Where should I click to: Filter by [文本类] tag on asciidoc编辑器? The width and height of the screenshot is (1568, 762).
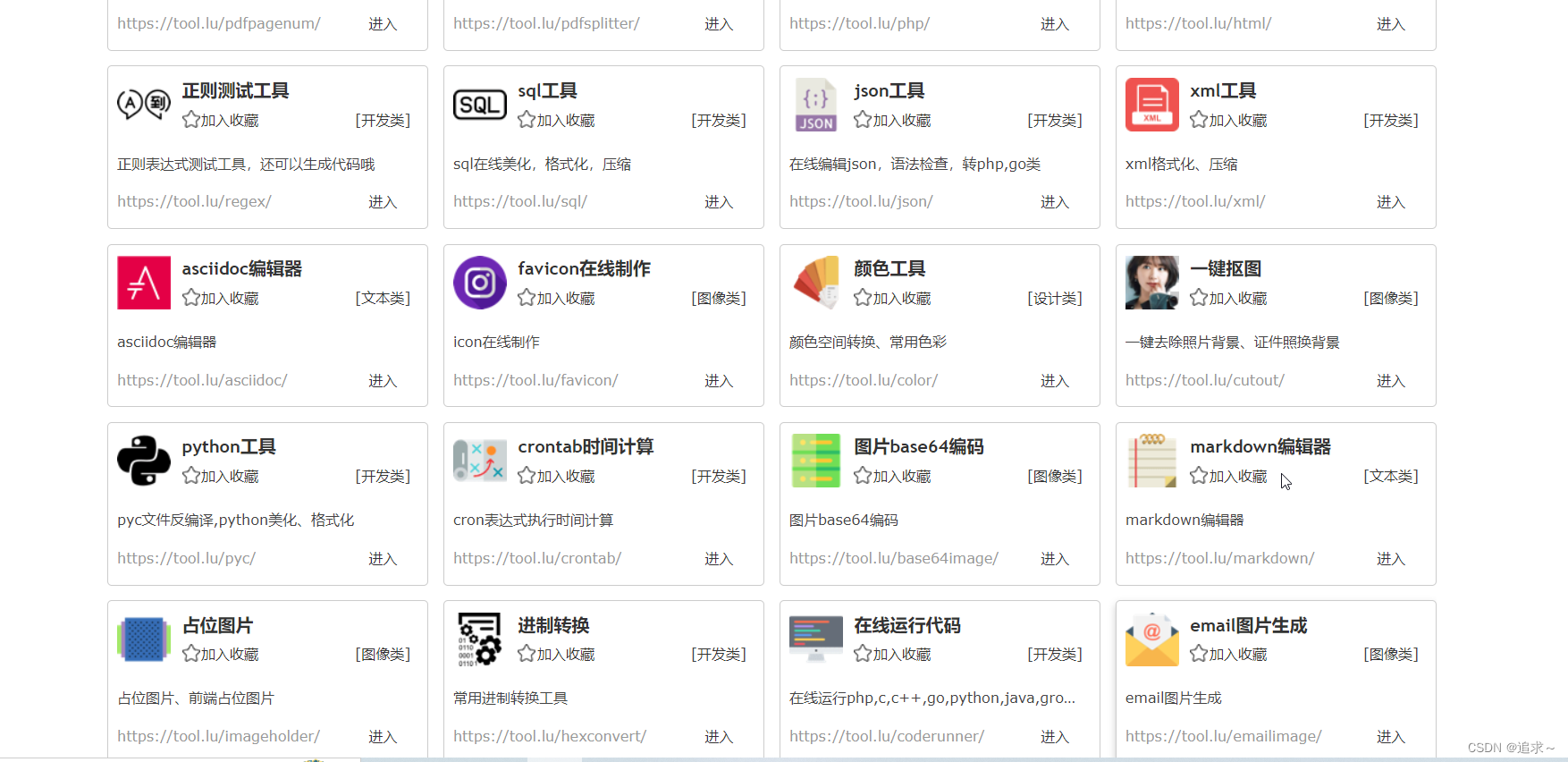point(383,298)
